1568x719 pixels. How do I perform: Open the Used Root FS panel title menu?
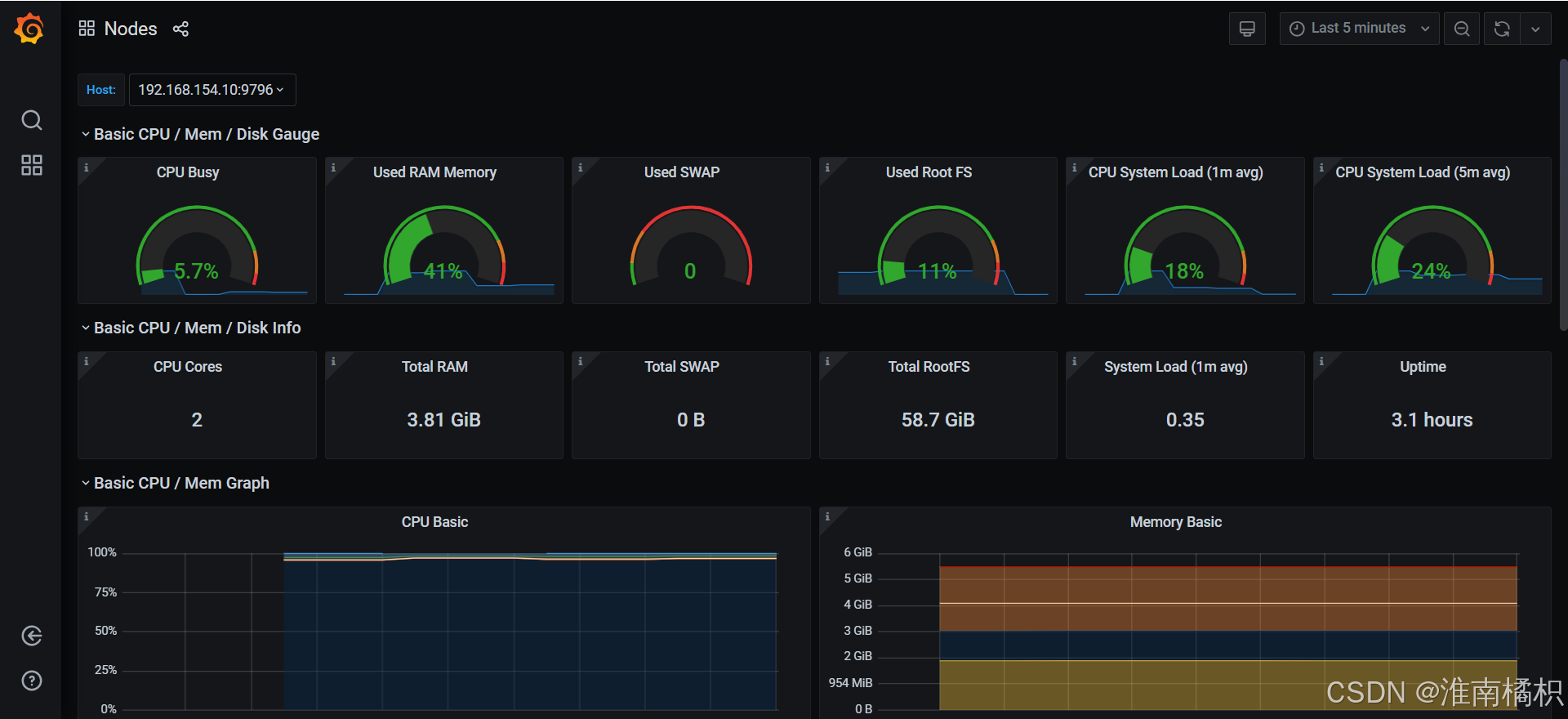point(929,172)
